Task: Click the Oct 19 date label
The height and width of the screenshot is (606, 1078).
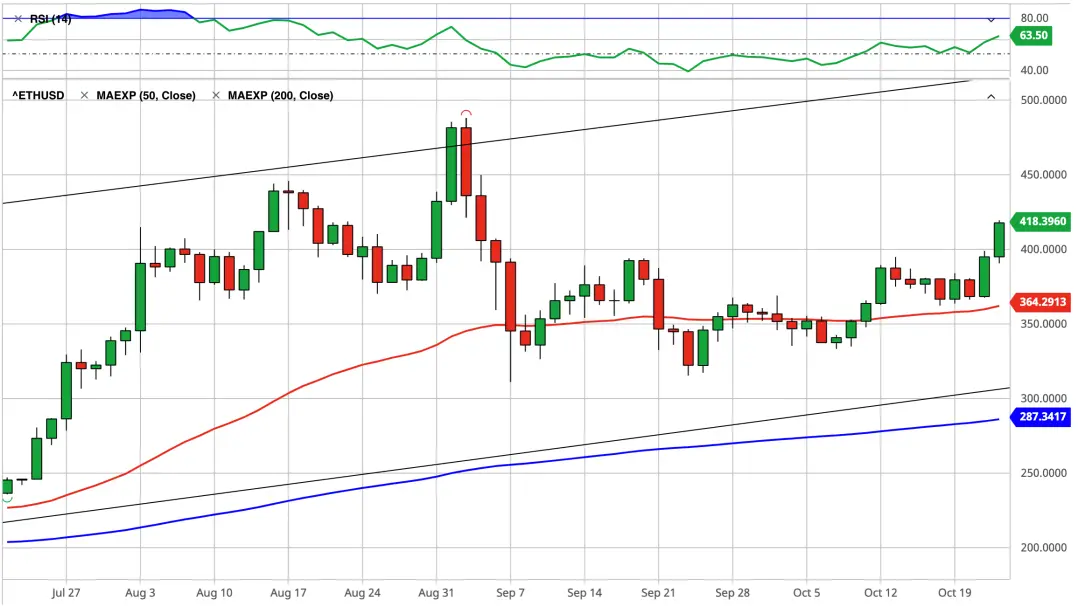Action: tap(955, 593)
